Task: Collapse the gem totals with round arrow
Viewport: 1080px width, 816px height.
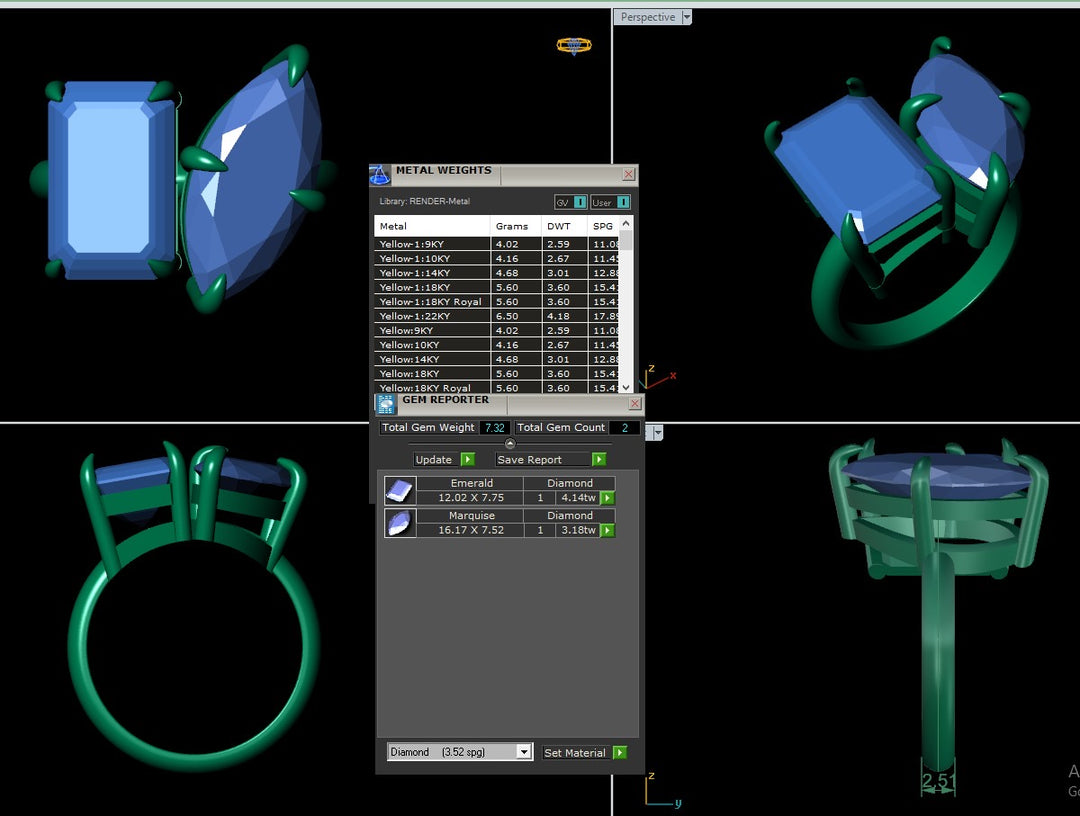Action: [510, 444]
